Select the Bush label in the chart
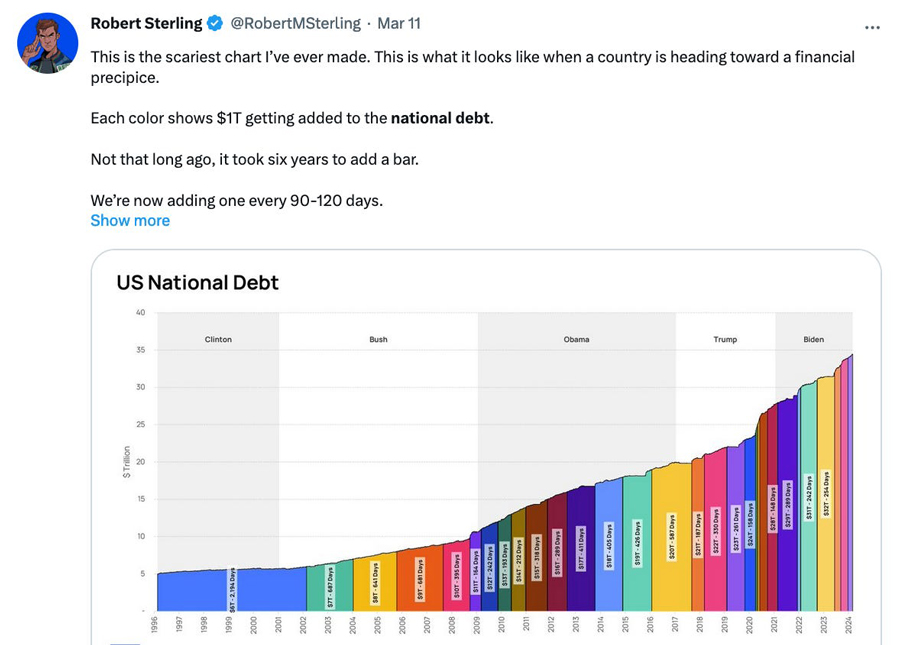Image resolution: width=900 pixels, height=645 pixels. tap(378, 340)
